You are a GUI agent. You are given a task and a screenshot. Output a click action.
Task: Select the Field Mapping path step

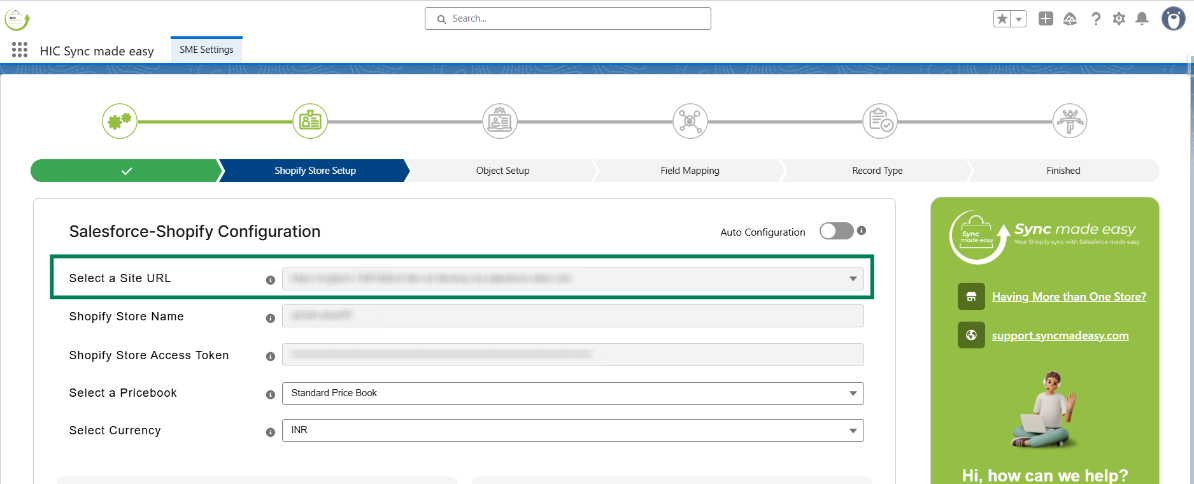[x=689, y=170]
